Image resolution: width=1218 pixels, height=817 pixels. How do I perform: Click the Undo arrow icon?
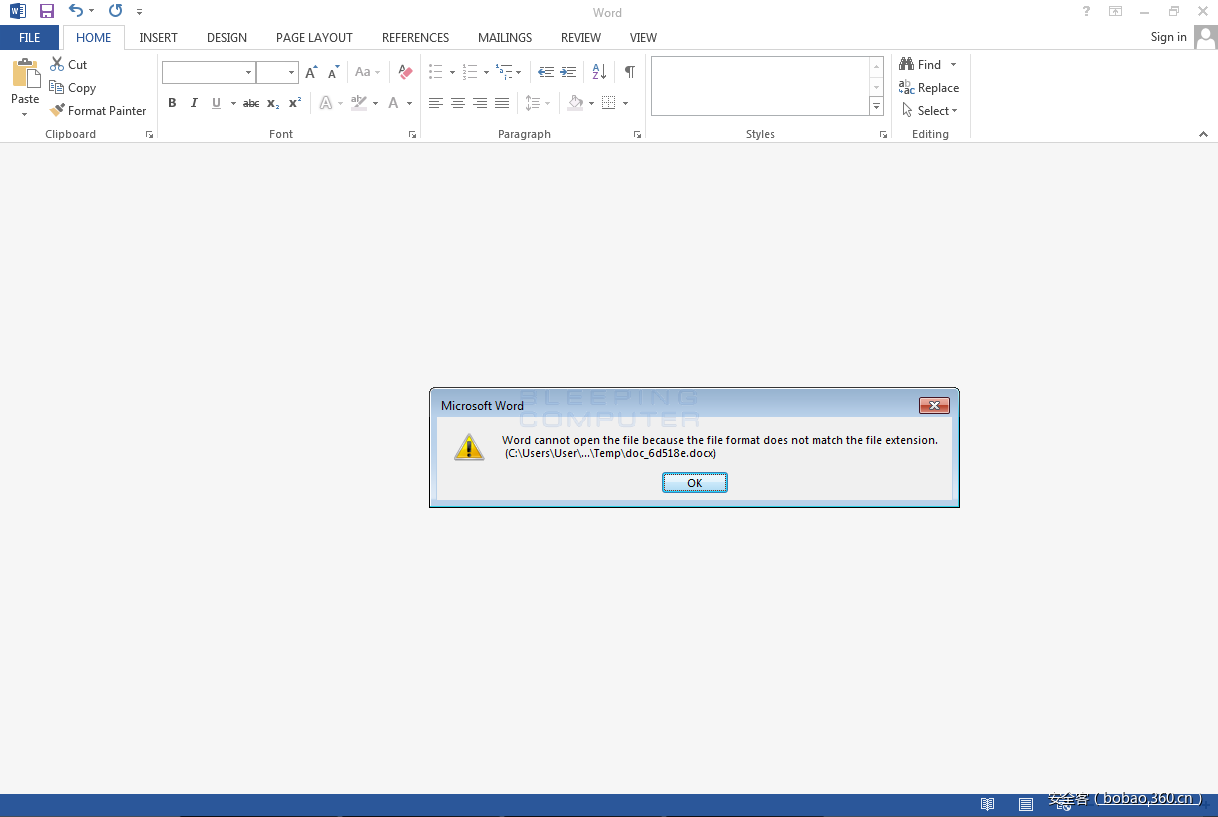pos(76,11)
